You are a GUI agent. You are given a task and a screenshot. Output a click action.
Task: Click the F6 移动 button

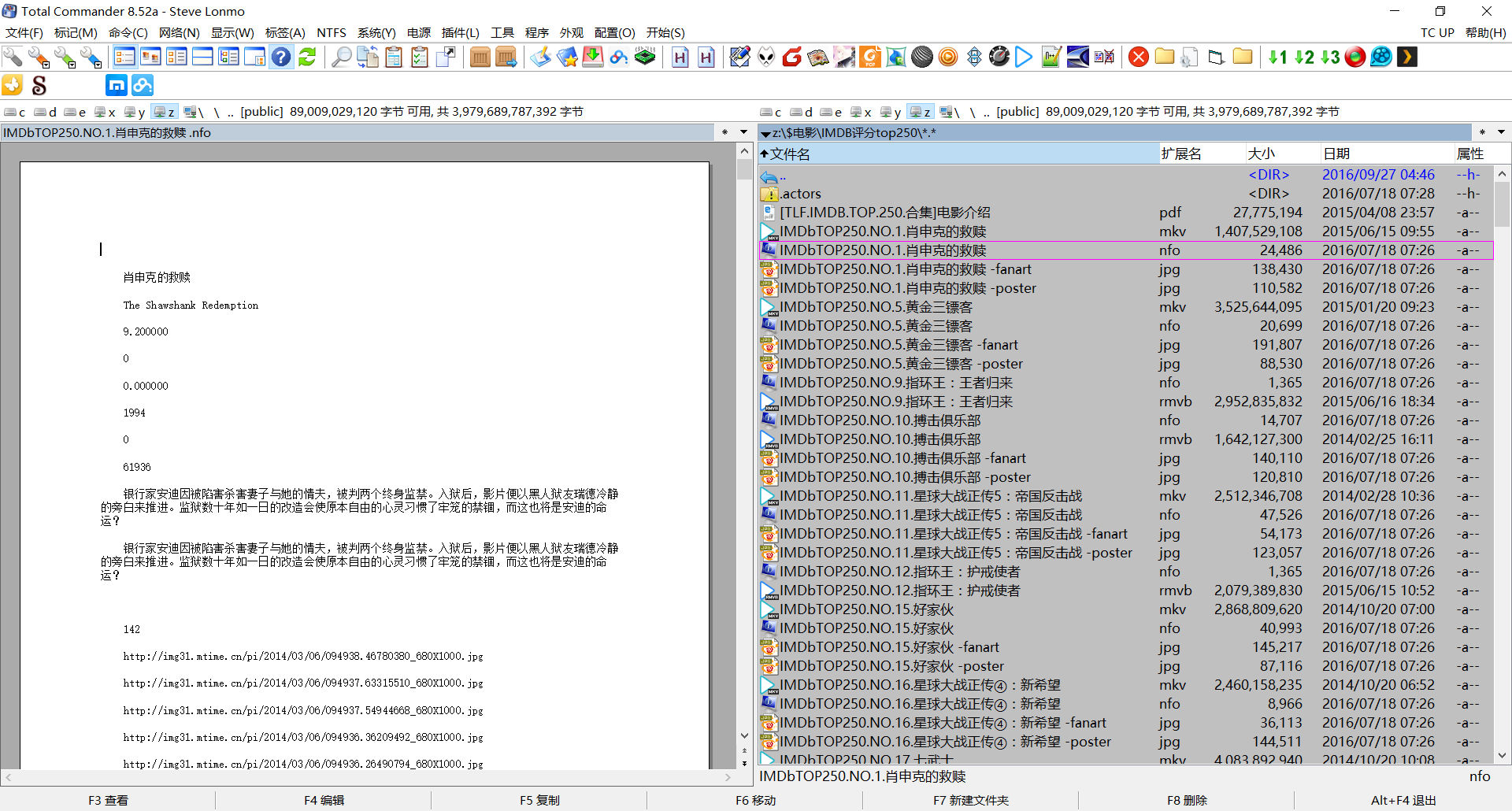(755, 800)
